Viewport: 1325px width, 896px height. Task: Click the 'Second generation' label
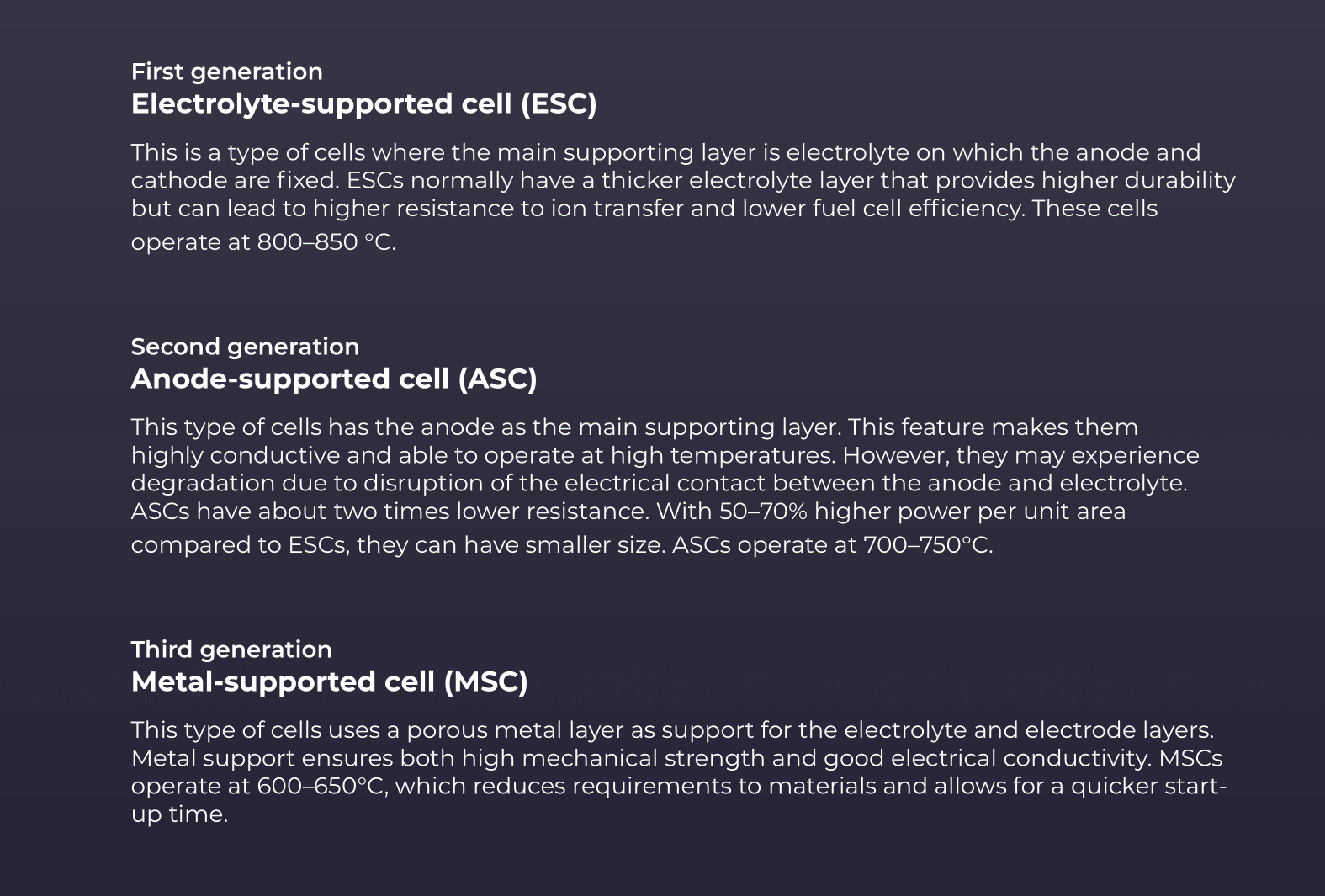click(245, 347)
